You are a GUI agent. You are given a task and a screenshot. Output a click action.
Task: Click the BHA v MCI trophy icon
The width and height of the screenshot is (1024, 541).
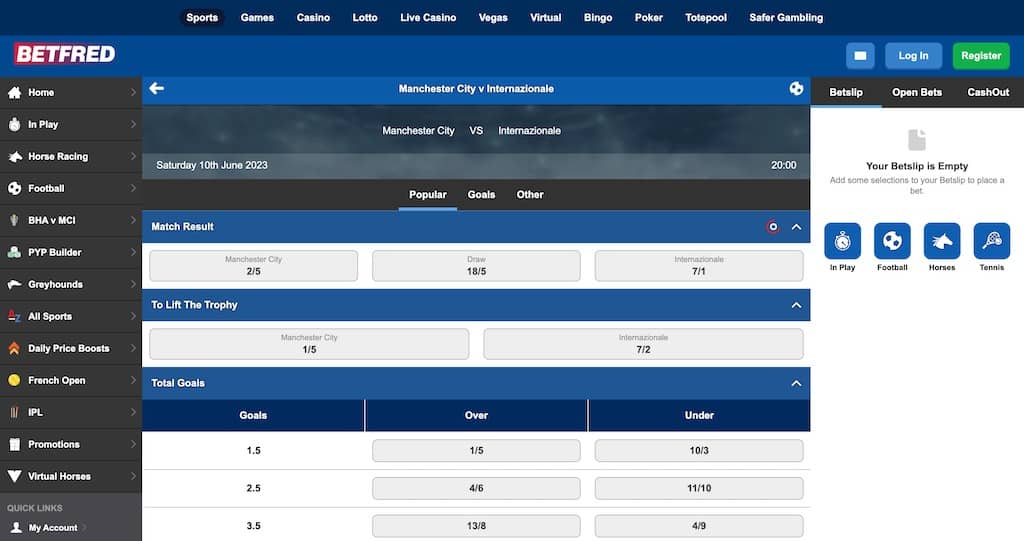tap(14, 220)
